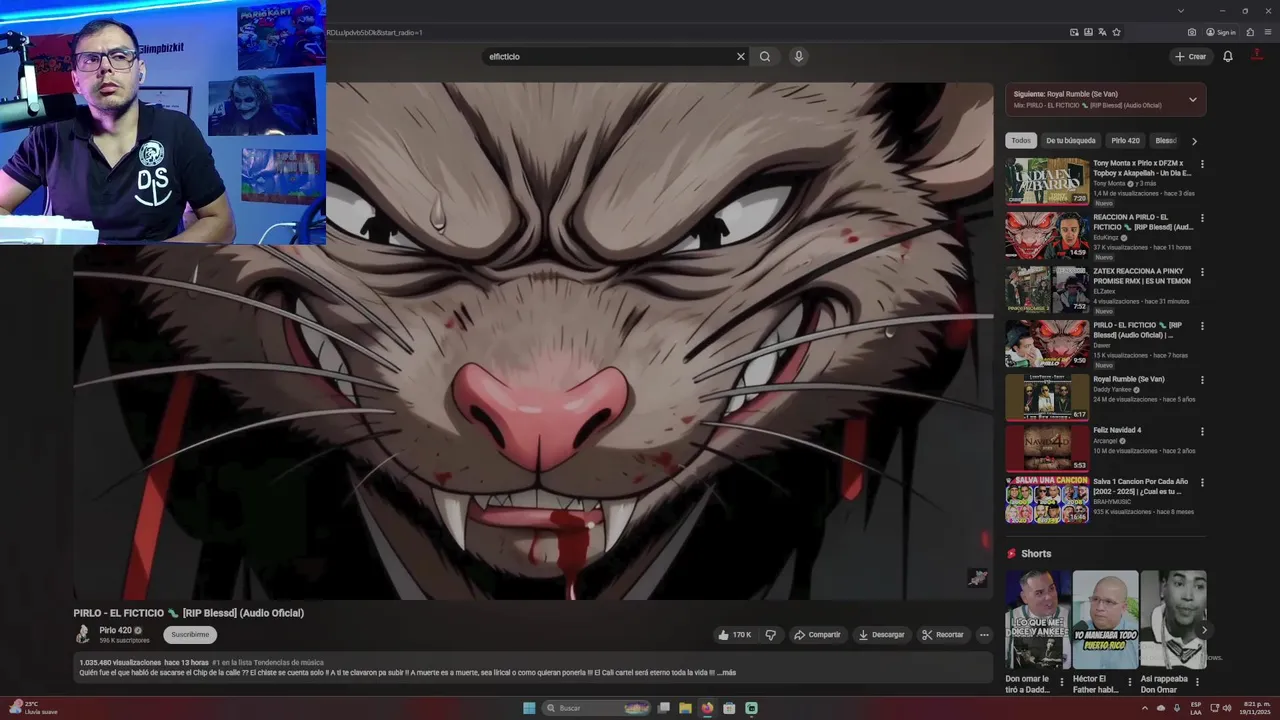
Task: Click the translate page icon in address bar
Action: coord(1102,32)
